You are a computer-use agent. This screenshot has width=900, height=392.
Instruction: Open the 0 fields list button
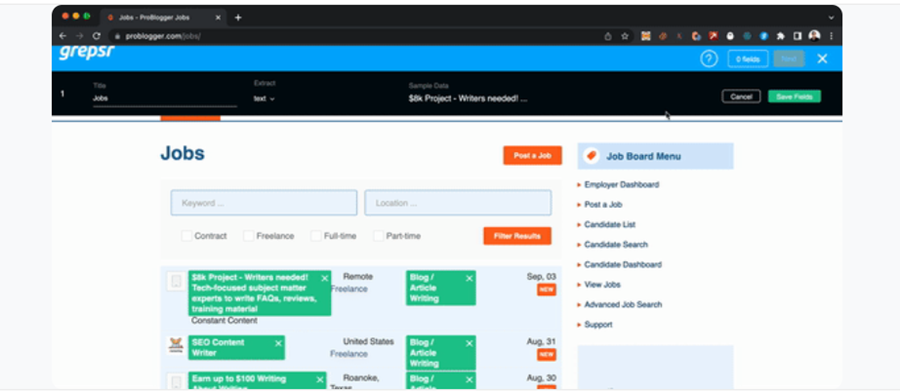click(748, 59)
